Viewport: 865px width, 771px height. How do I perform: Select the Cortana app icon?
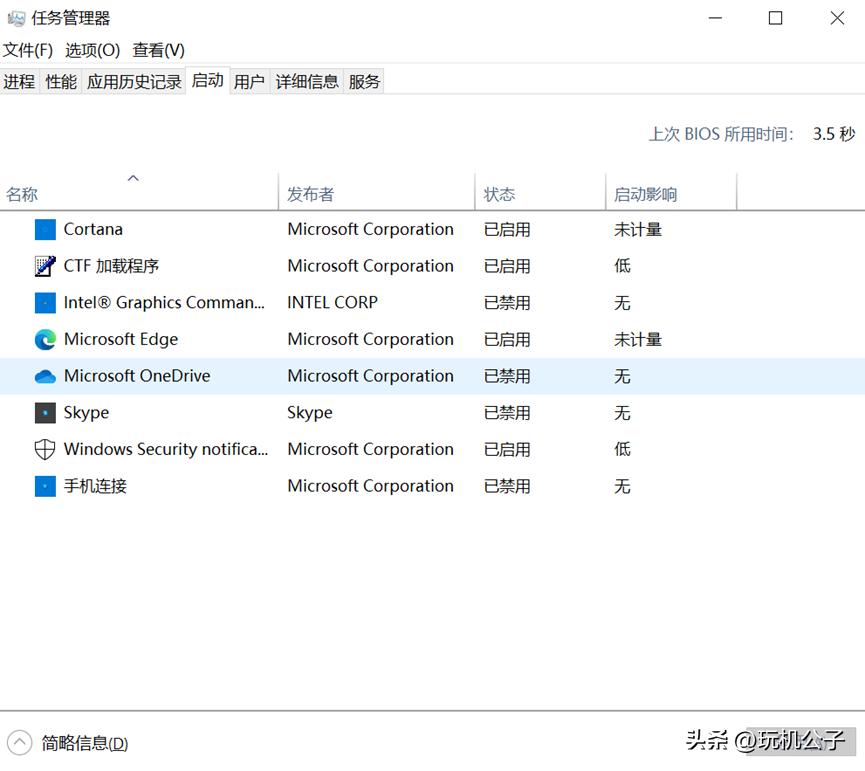(x=45, y=229)
